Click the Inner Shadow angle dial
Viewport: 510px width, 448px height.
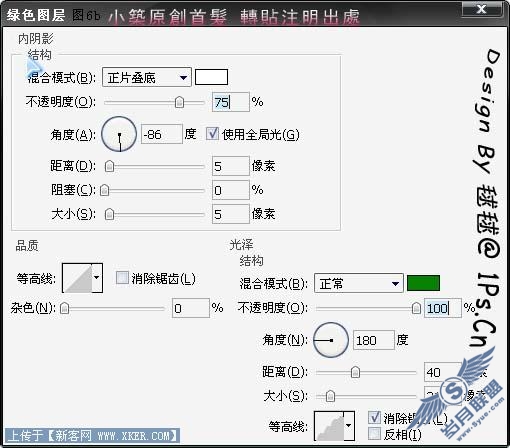point(119,134)
